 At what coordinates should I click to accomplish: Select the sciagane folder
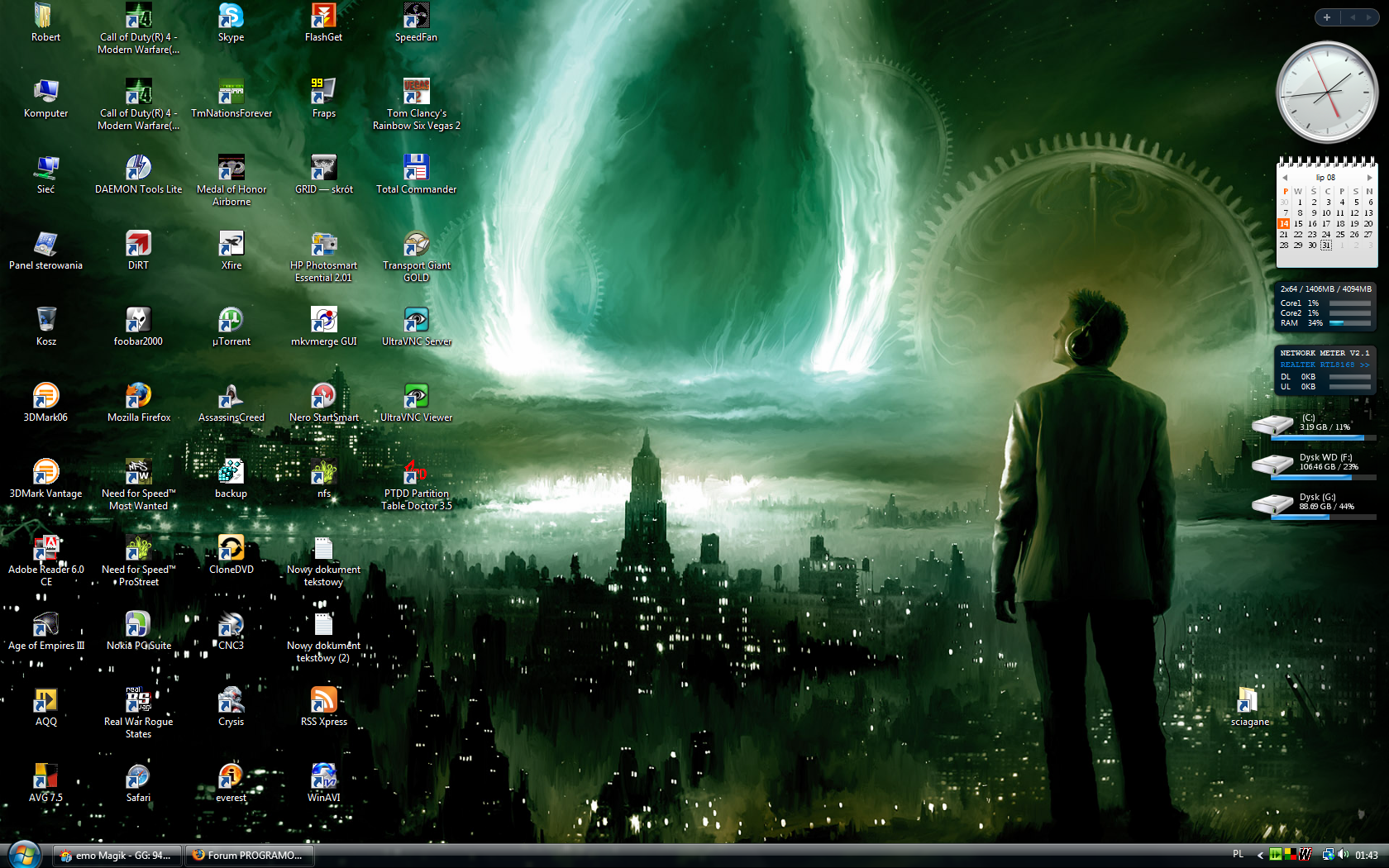coord(1249,708)
